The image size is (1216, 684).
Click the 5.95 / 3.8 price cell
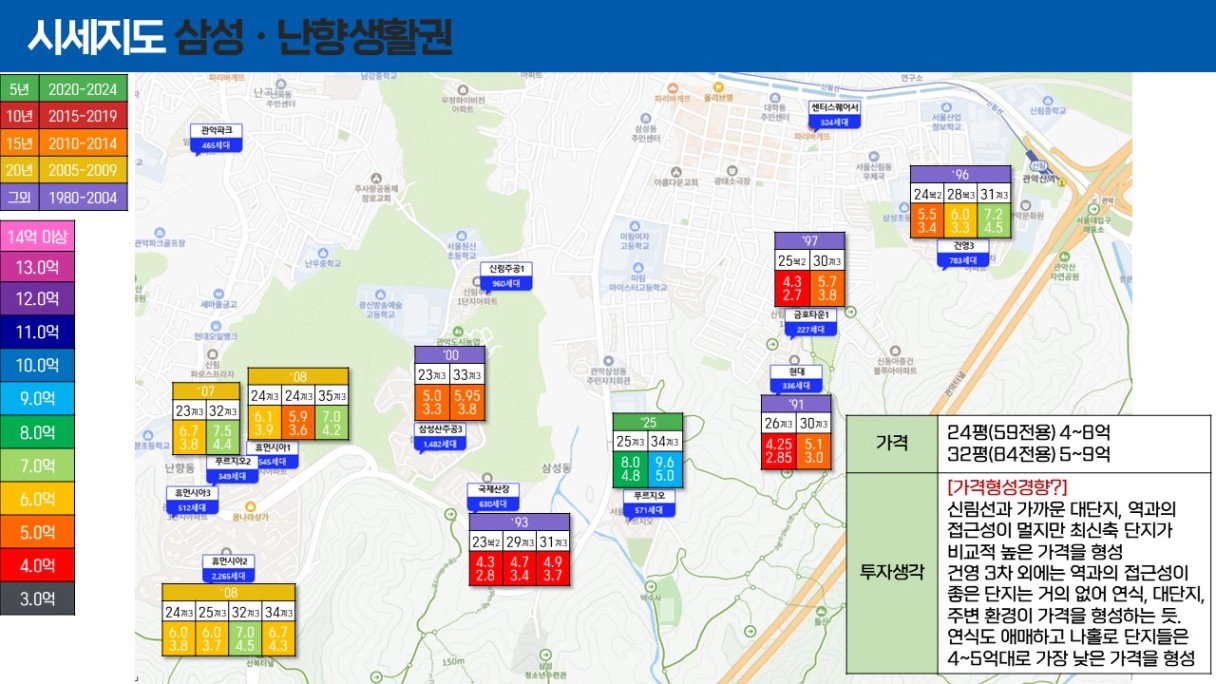[x=467, y=401]
